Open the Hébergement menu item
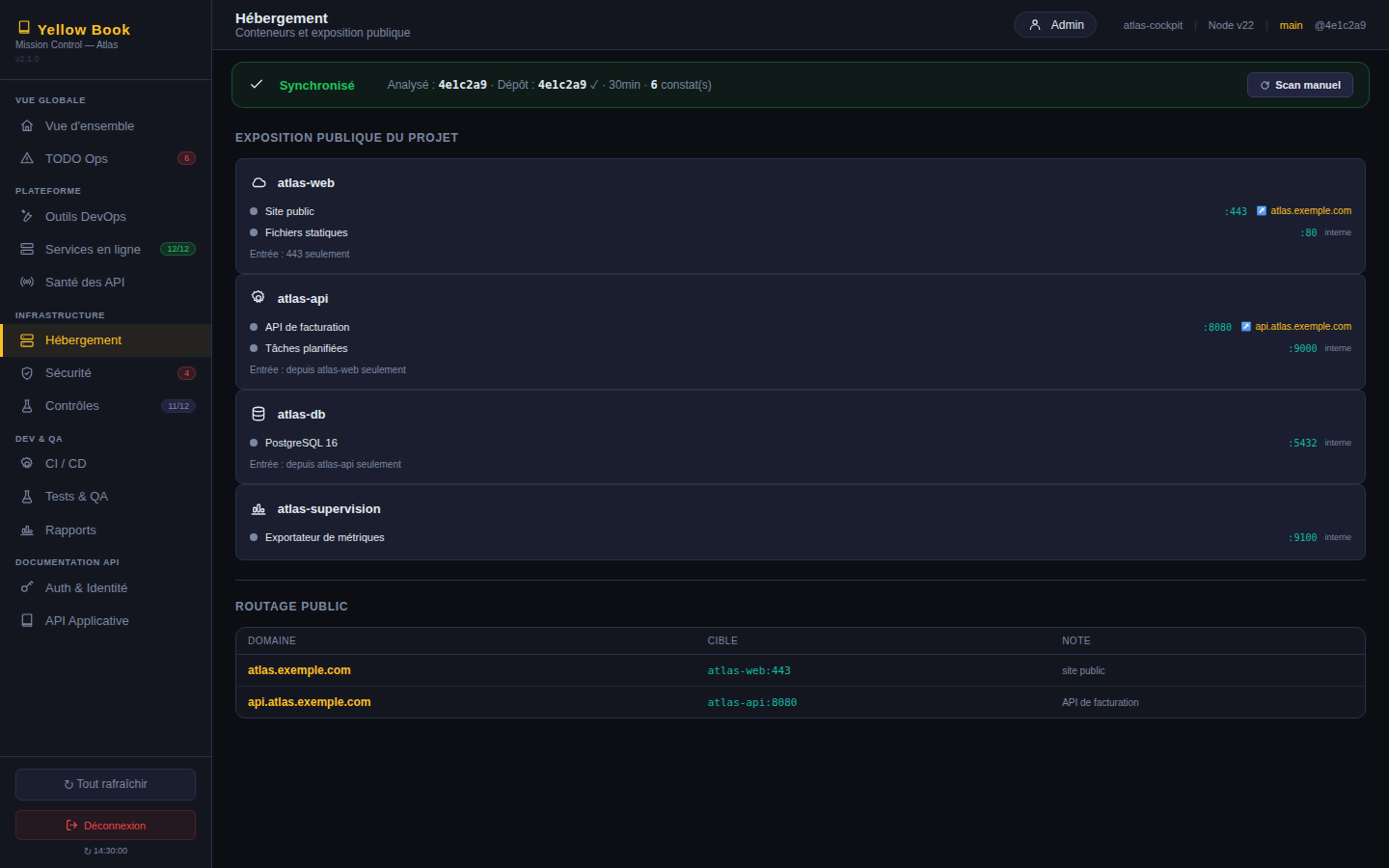The width and height of the screenshot is (1389, 868). [x=106, y=340]
